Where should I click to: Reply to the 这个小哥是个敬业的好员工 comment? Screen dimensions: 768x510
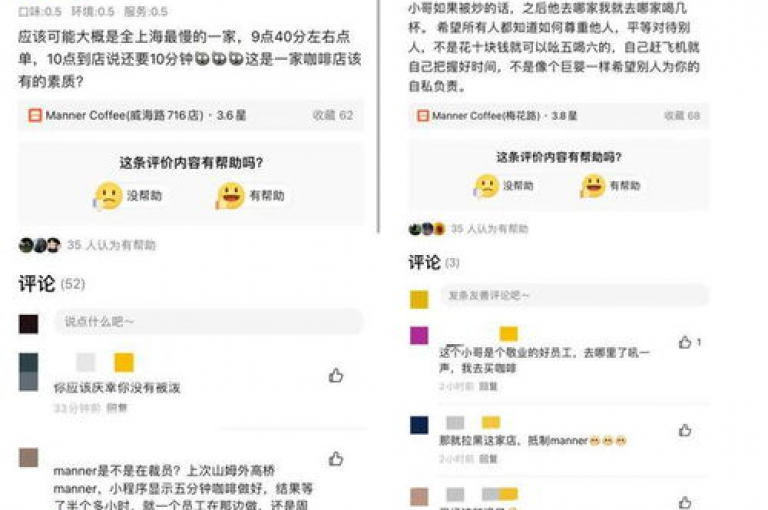(x=488, y=387)
